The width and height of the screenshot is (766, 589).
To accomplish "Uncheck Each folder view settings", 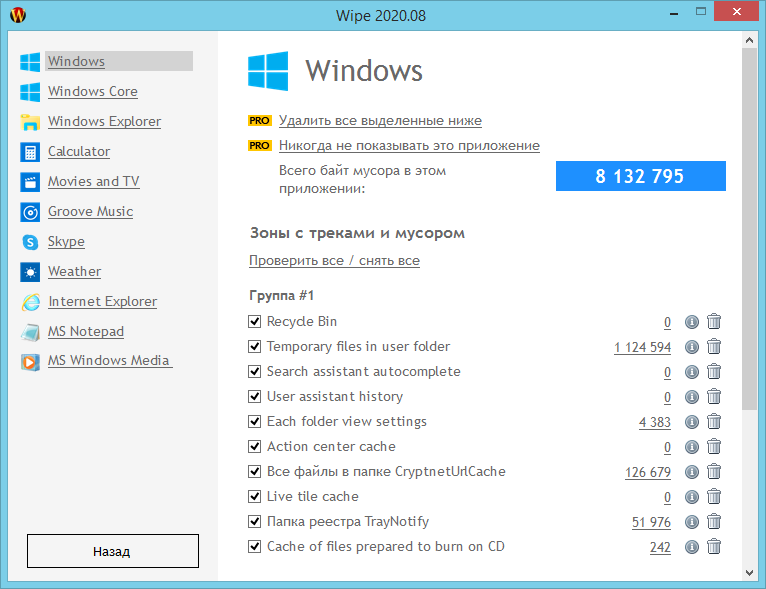I will pyautogui.click(x=255, y=421).
